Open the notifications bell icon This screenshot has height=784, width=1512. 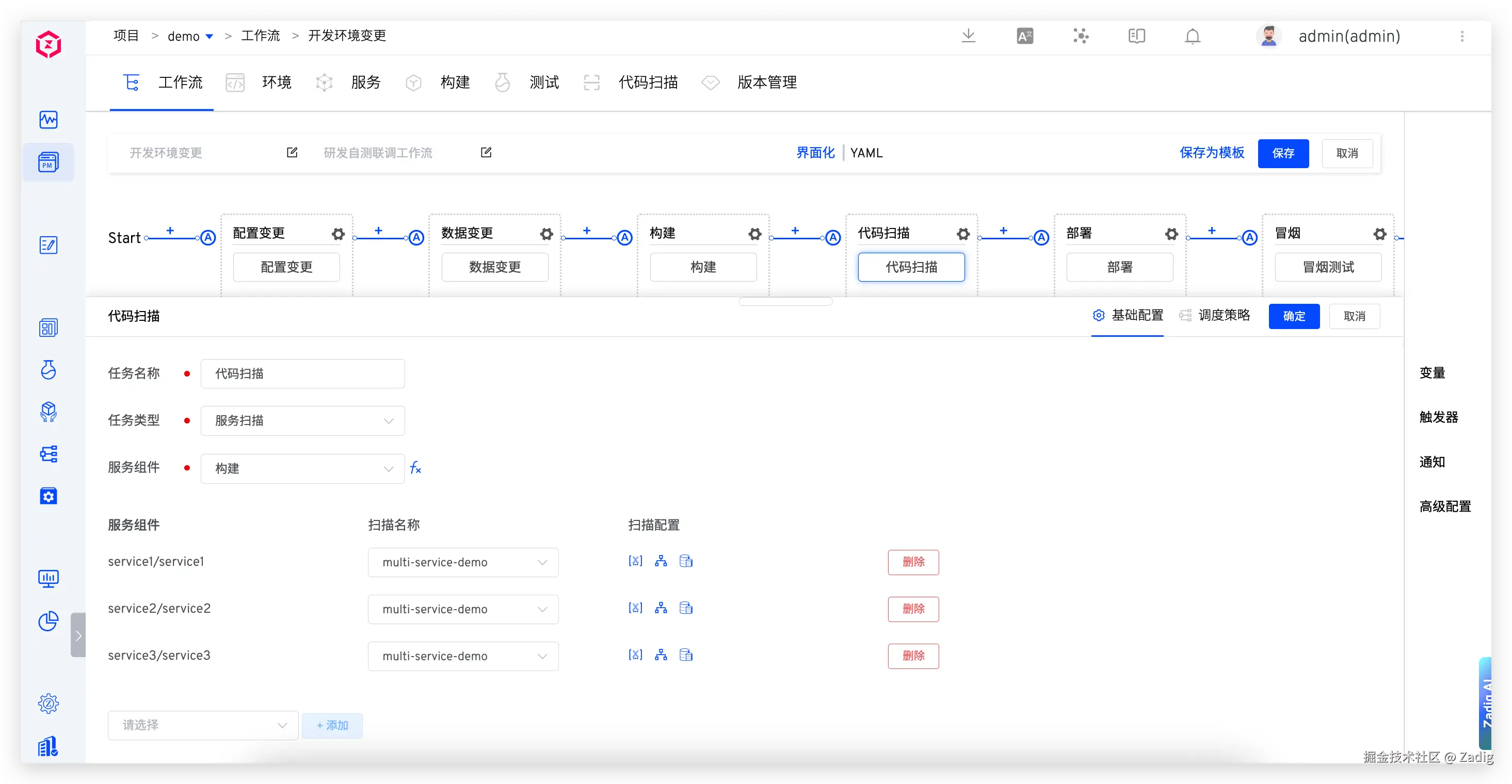1192,36
